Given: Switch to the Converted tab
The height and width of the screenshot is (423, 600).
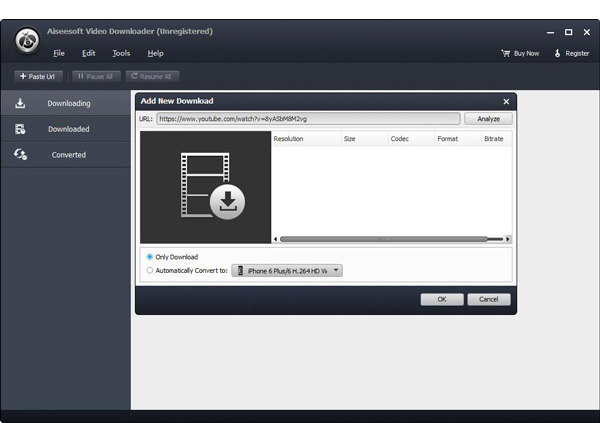Looking at the screenshot, I should (x=65, y=155).
